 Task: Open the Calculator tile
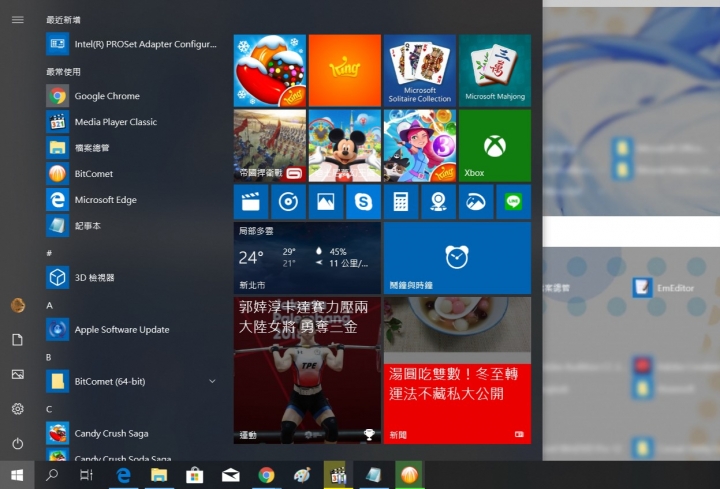pyautogui.click(x=401, y=202)
